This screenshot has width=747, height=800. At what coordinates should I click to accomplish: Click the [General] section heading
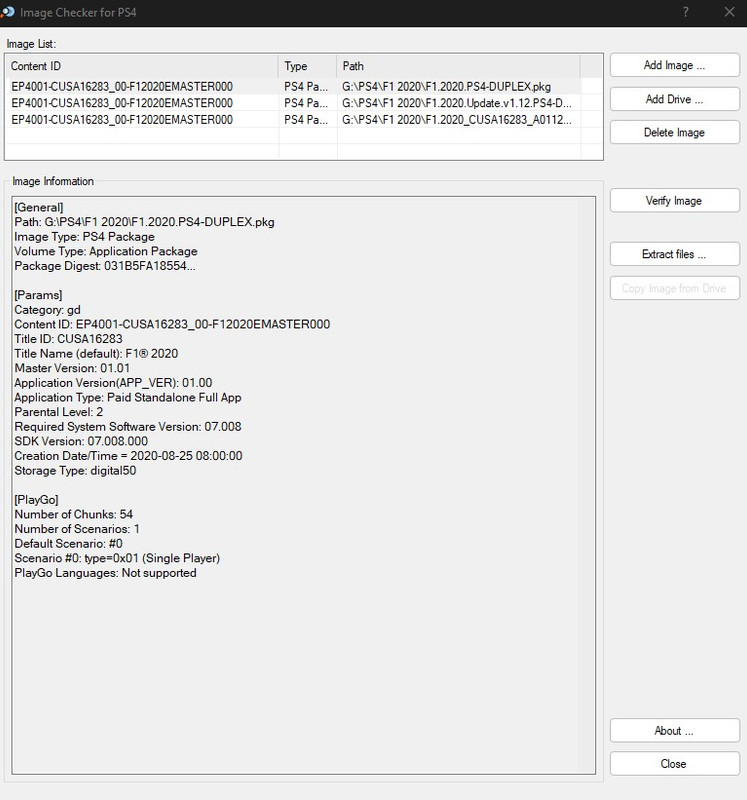point(39,207)
